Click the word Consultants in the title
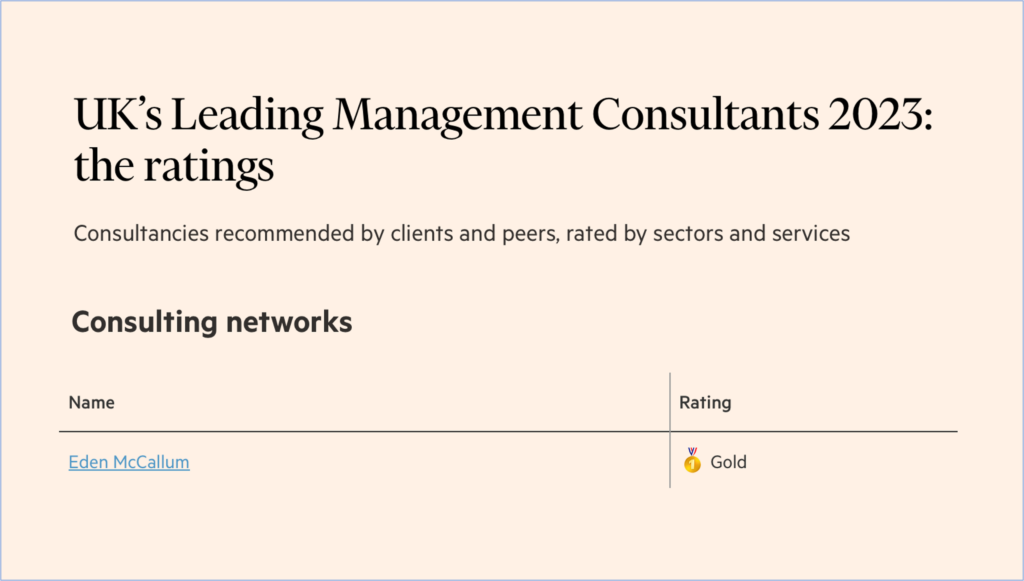The width and height of the screenshot is (1024, 581). click(x=705, y=114)
